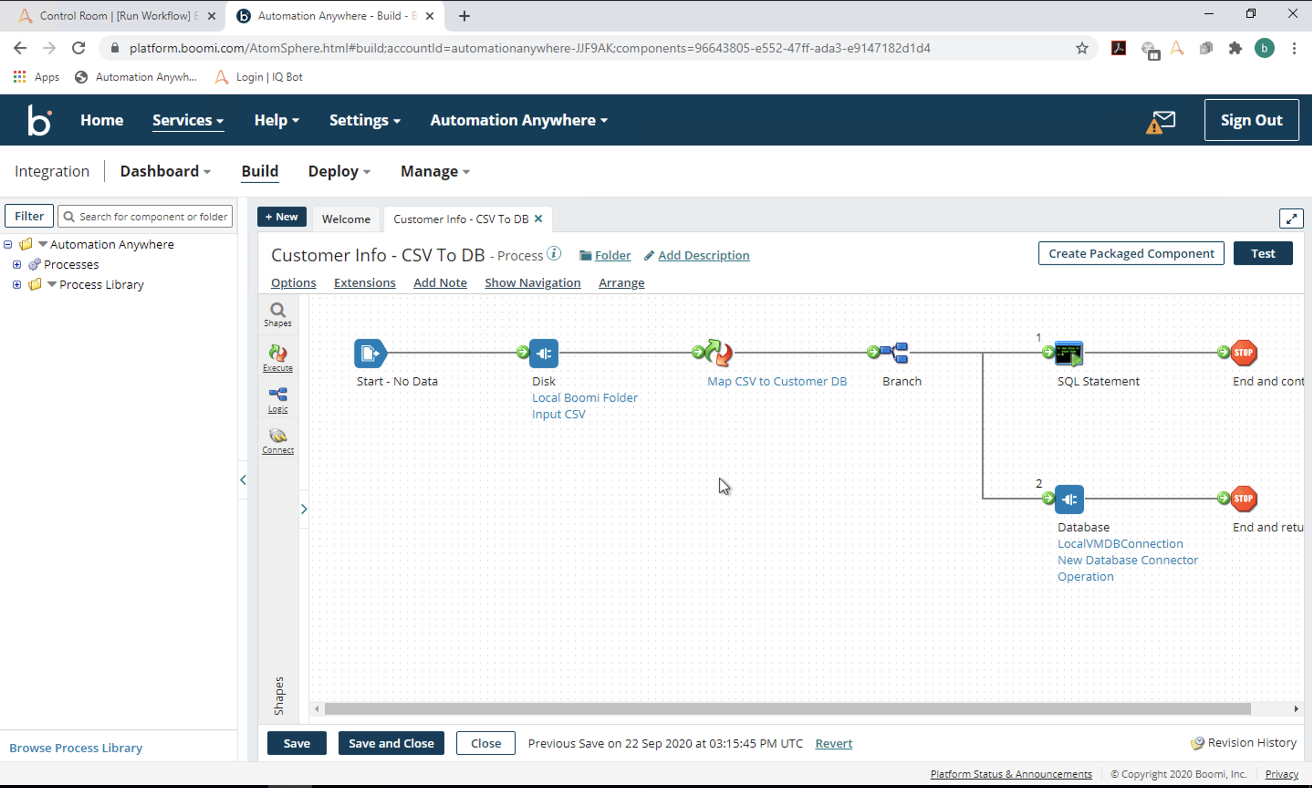Click the Revert link
This screenshot has height=788, width=1312.
(x=834, y=743)
